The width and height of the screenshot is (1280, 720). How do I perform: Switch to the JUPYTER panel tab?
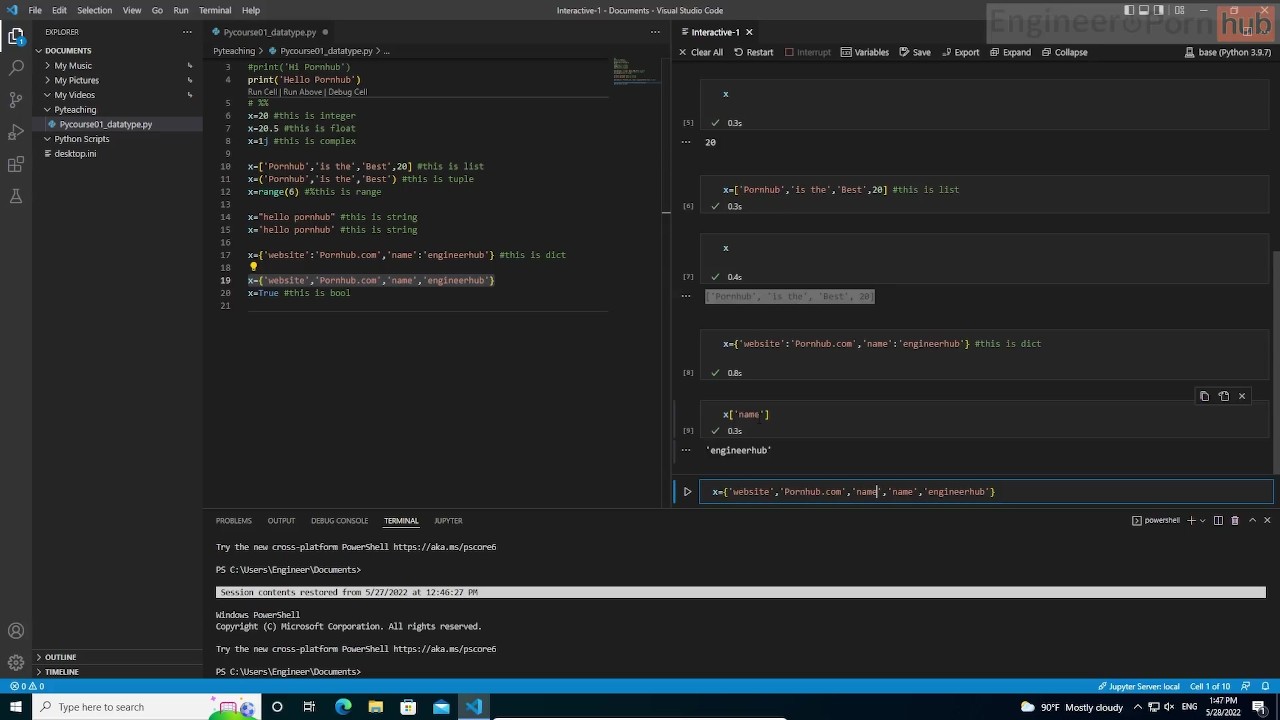tap(447, 520)
